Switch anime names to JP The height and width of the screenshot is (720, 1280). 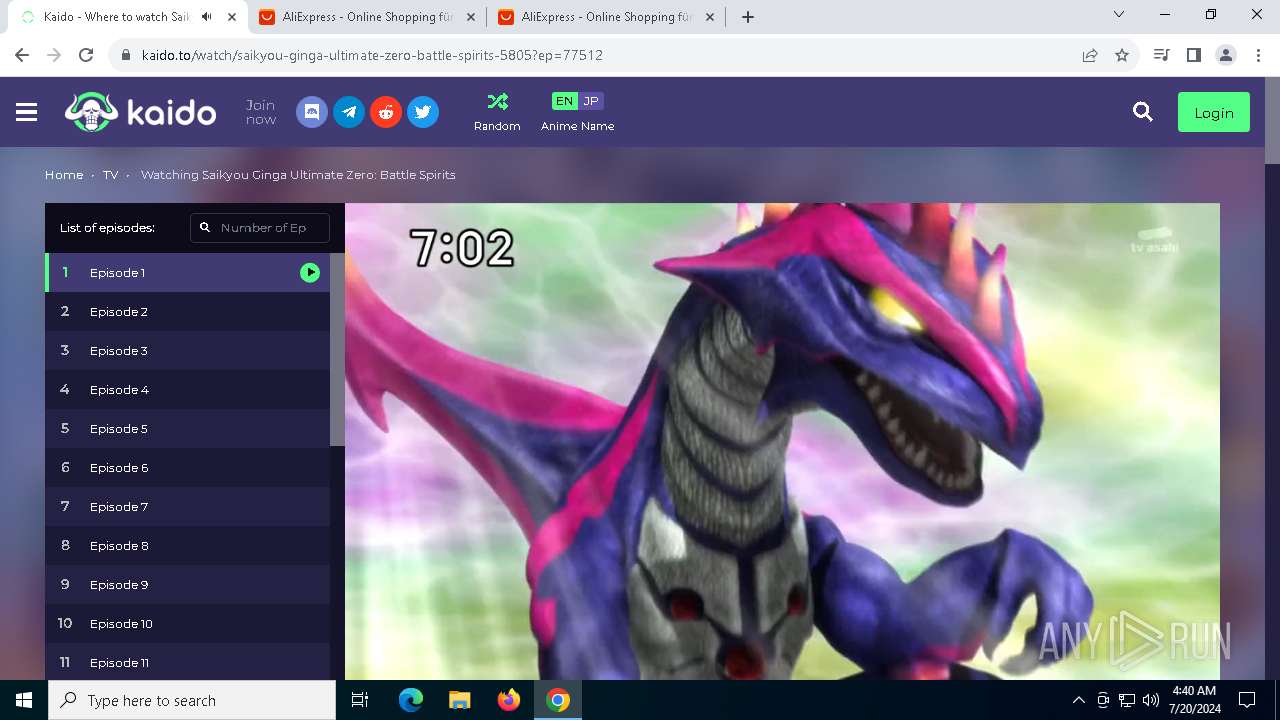tap(591, 101)
